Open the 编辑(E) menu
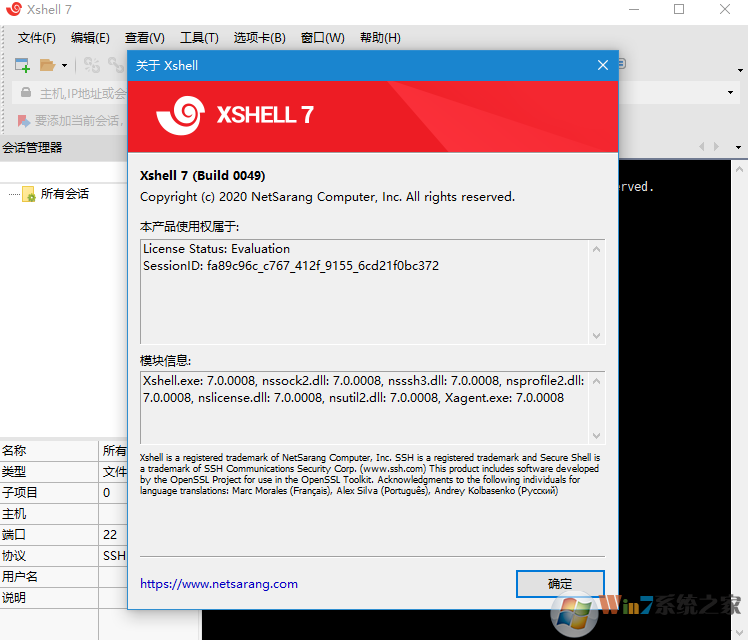748x640 pixels. point(90,38)
